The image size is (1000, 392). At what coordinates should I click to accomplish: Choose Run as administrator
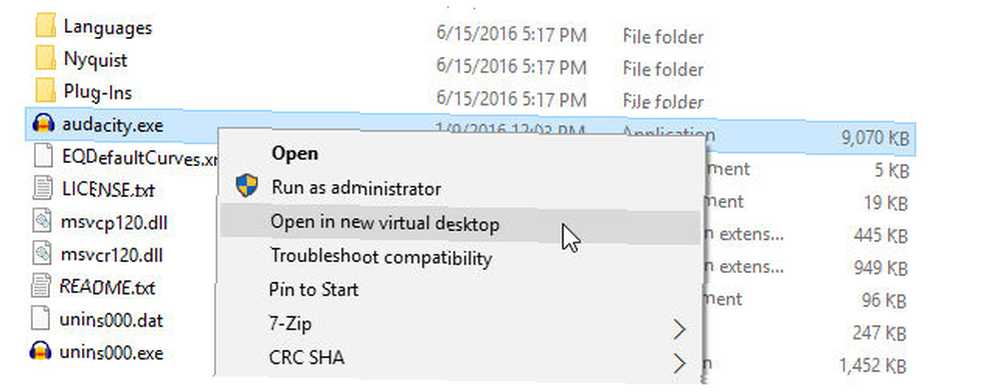click(x=355, y=188)
